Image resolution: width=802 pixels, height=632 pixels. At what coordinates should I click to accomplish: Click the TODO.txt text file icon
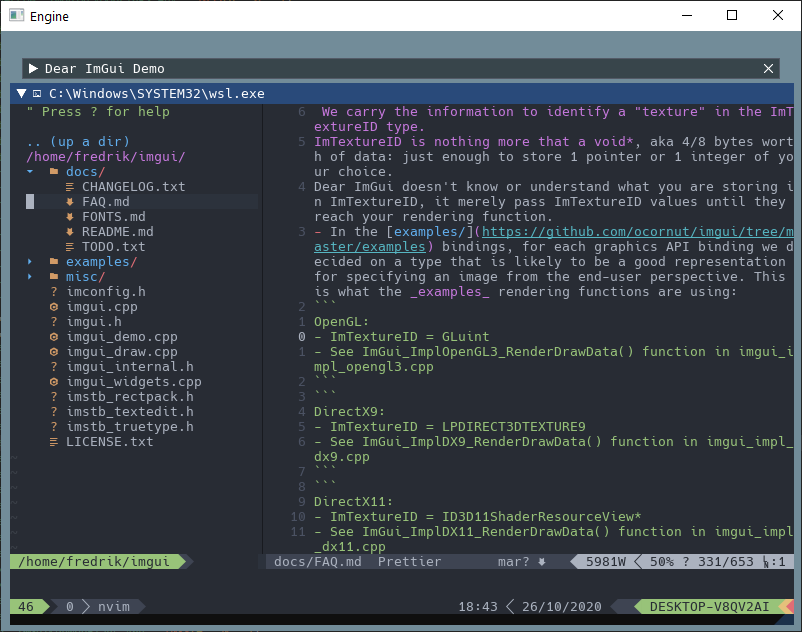coord(70,247)
